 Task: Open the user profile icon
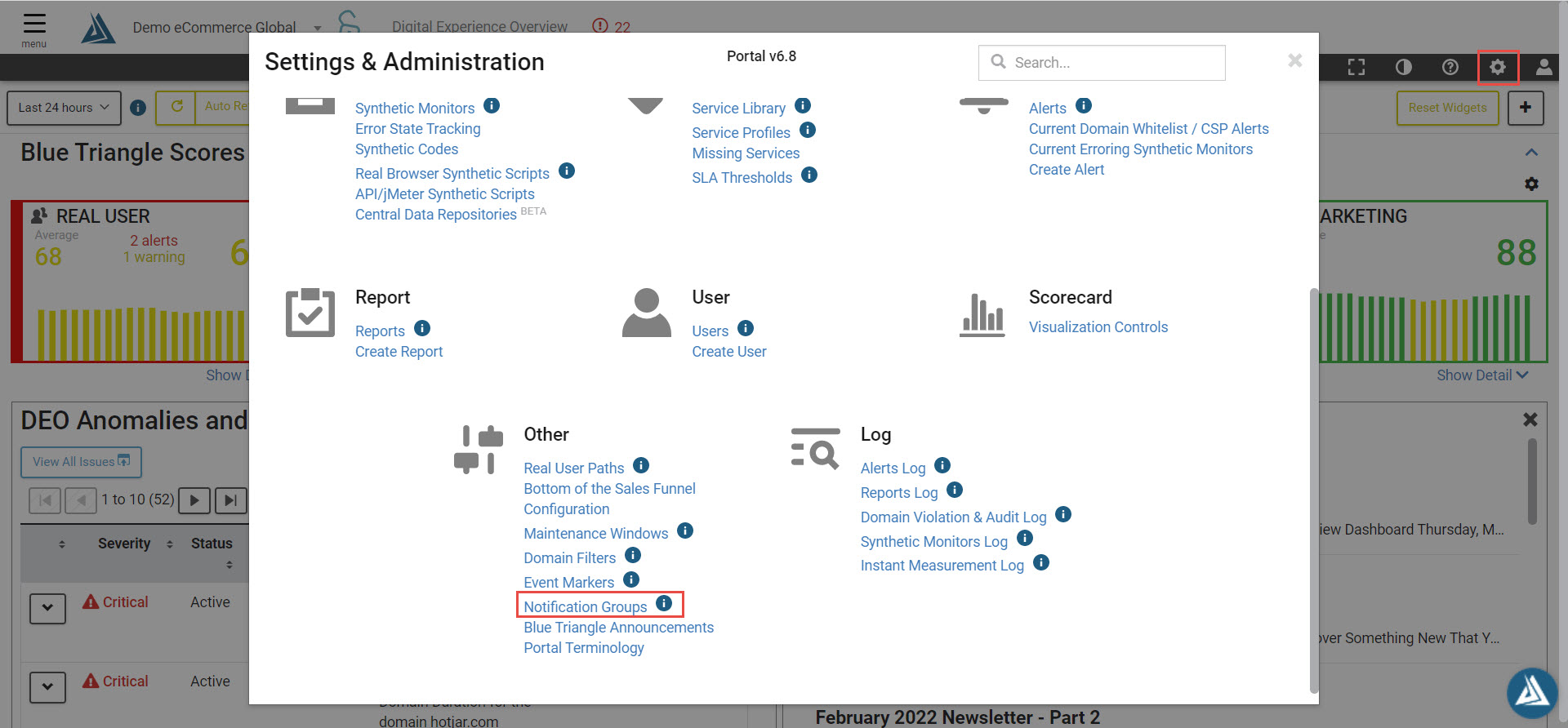[x=1543, y=67]
